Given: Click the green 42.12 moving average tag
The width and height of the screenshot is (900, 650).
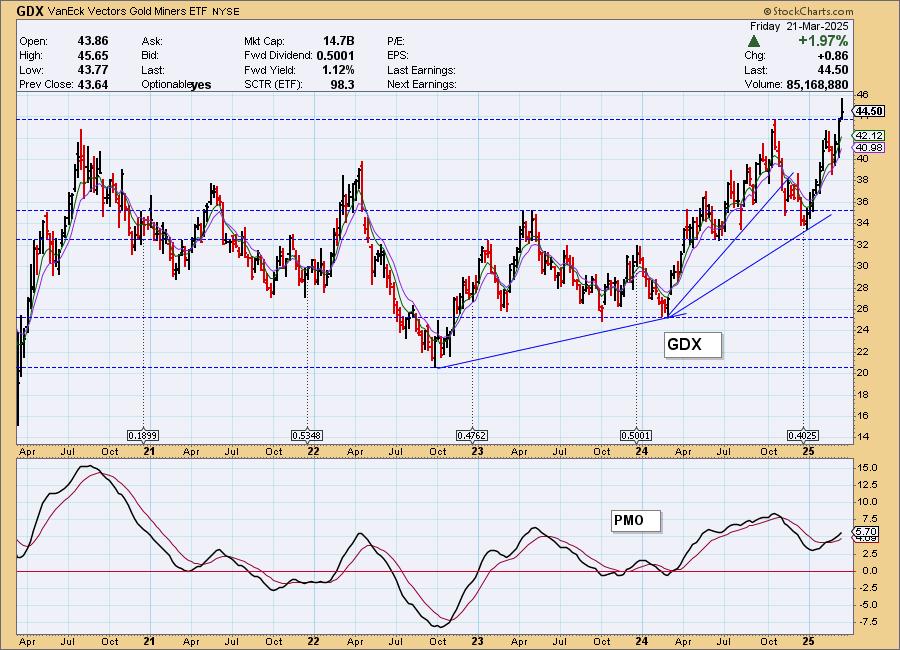Looking at the screenshot, I should [x=869, y=136].
